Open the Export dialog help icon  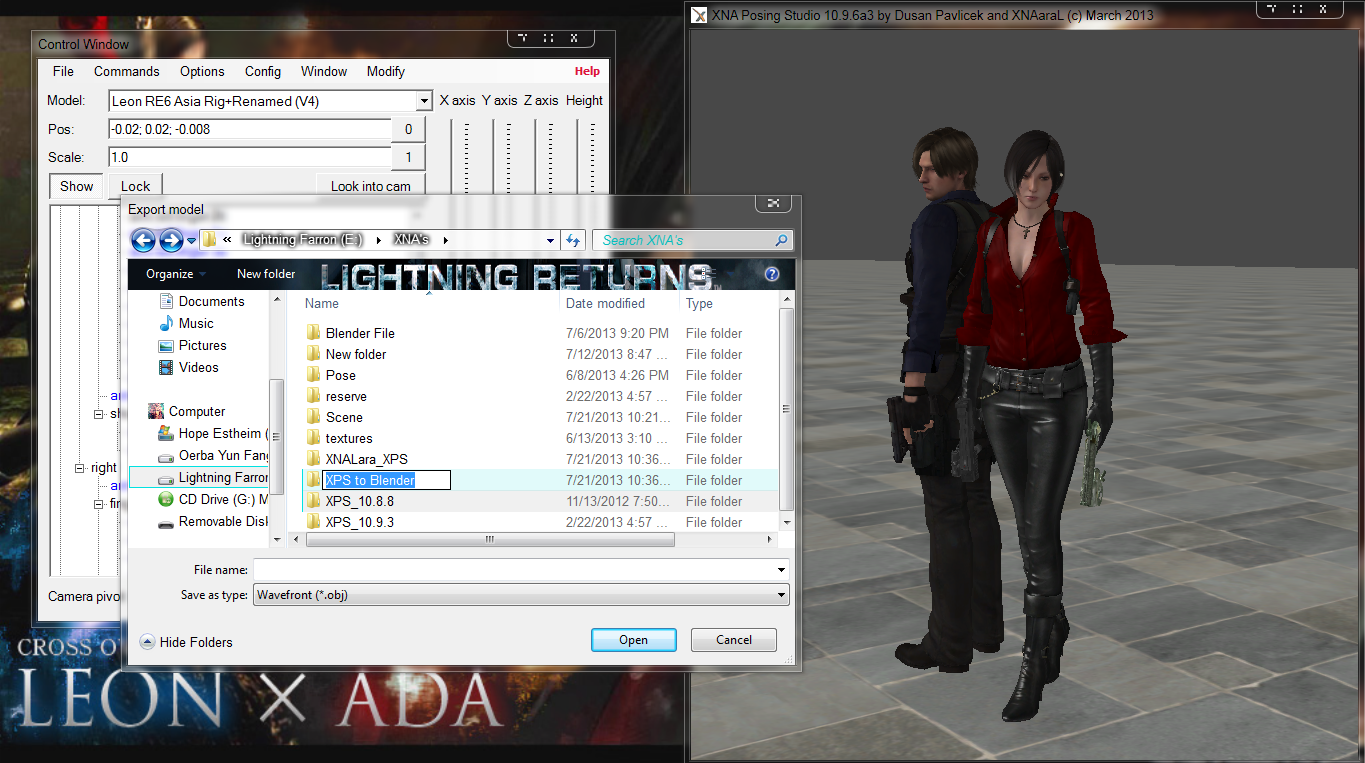(771, 274)
